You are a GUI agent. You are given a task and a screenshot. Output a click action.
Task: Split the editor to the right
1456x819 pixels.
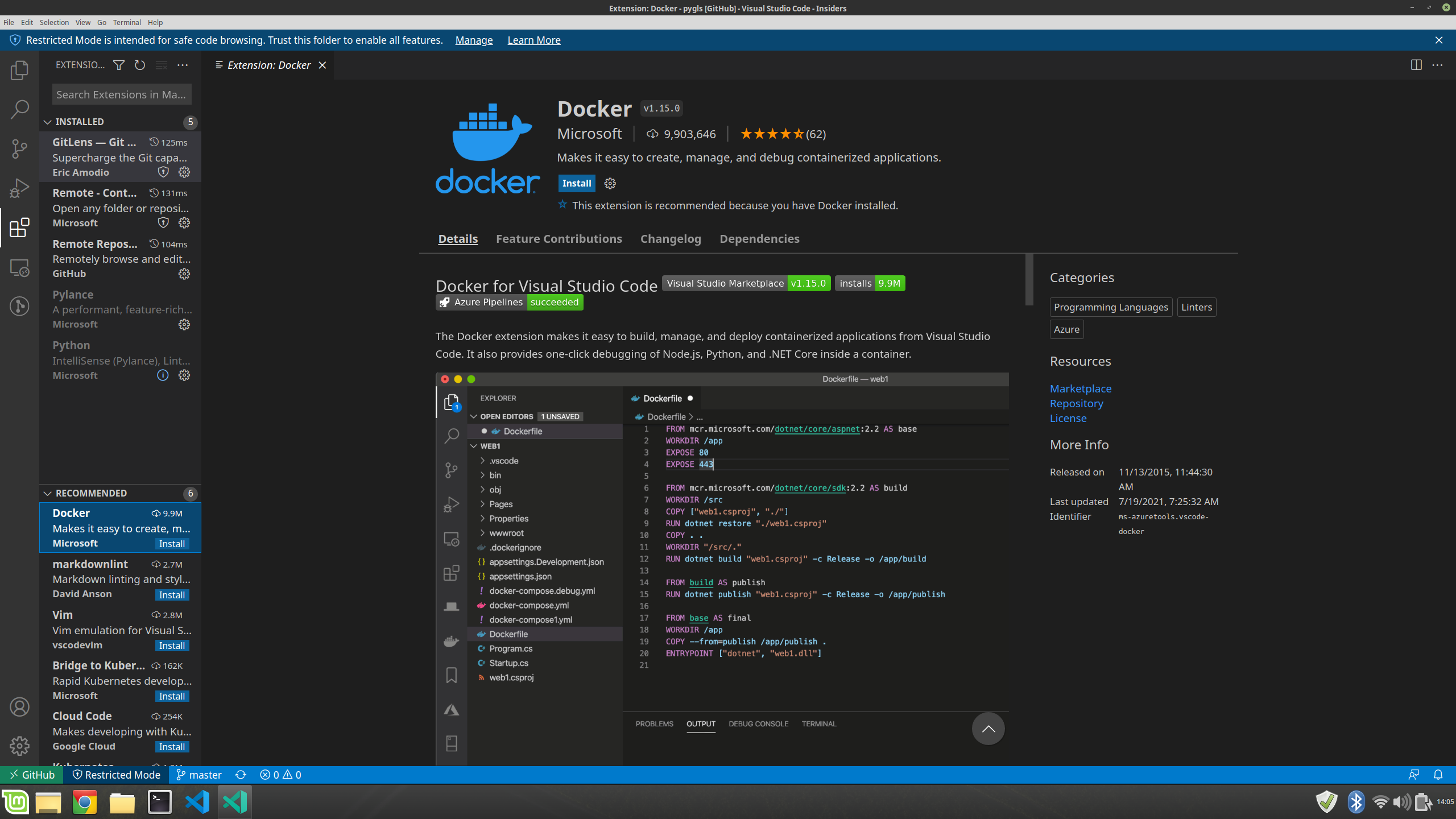coord(1416,65)
